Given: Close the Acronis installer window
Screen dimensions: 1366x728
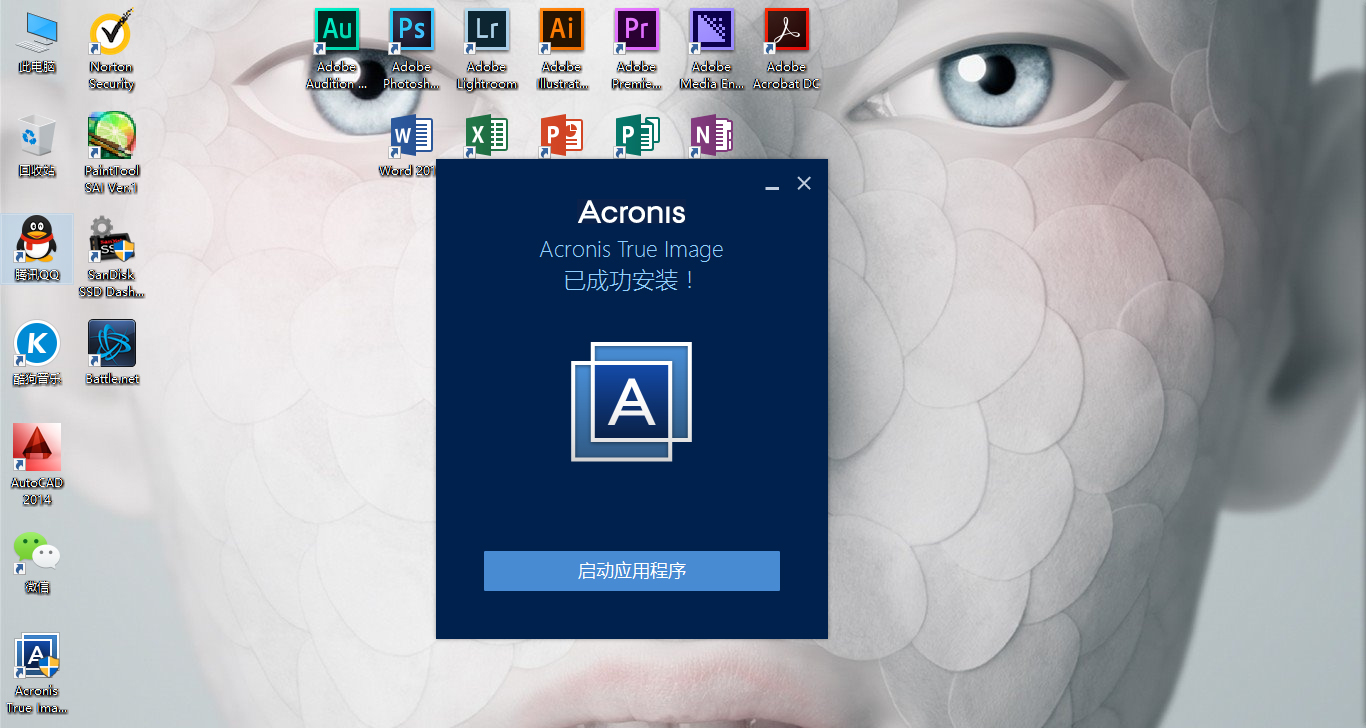Looking at the screenshot, I should (x=804, y=183).
